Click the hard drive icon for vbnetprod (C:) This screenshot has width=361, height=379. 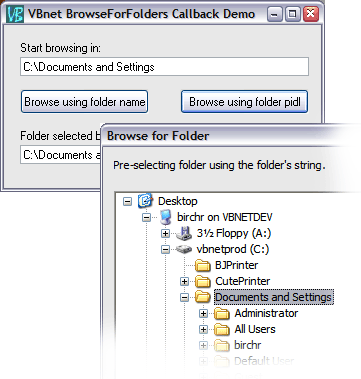[x=184, y=249]
